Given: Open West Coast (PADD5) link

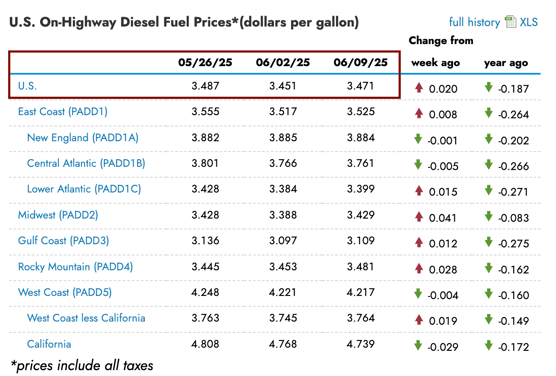Looking at the screenshot, I should pyautogui.click(x=65, y=293).
